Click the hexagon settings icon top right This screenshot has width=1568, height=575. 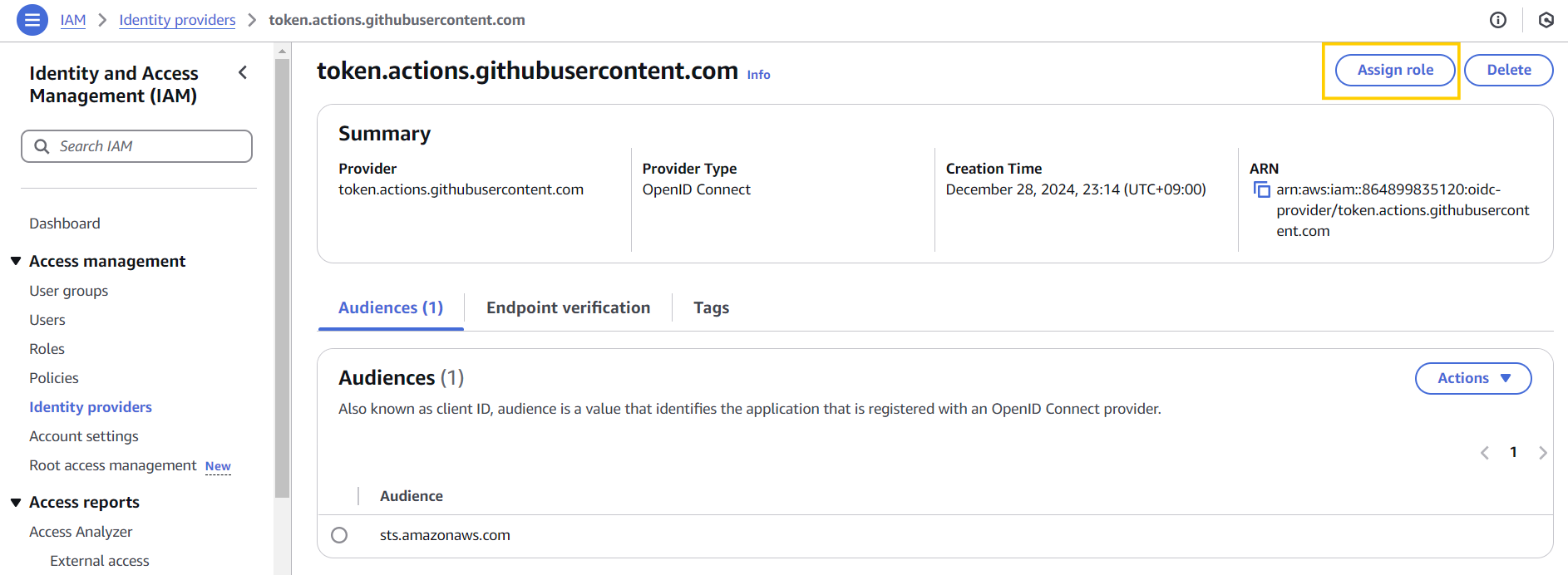point(1546,20)
